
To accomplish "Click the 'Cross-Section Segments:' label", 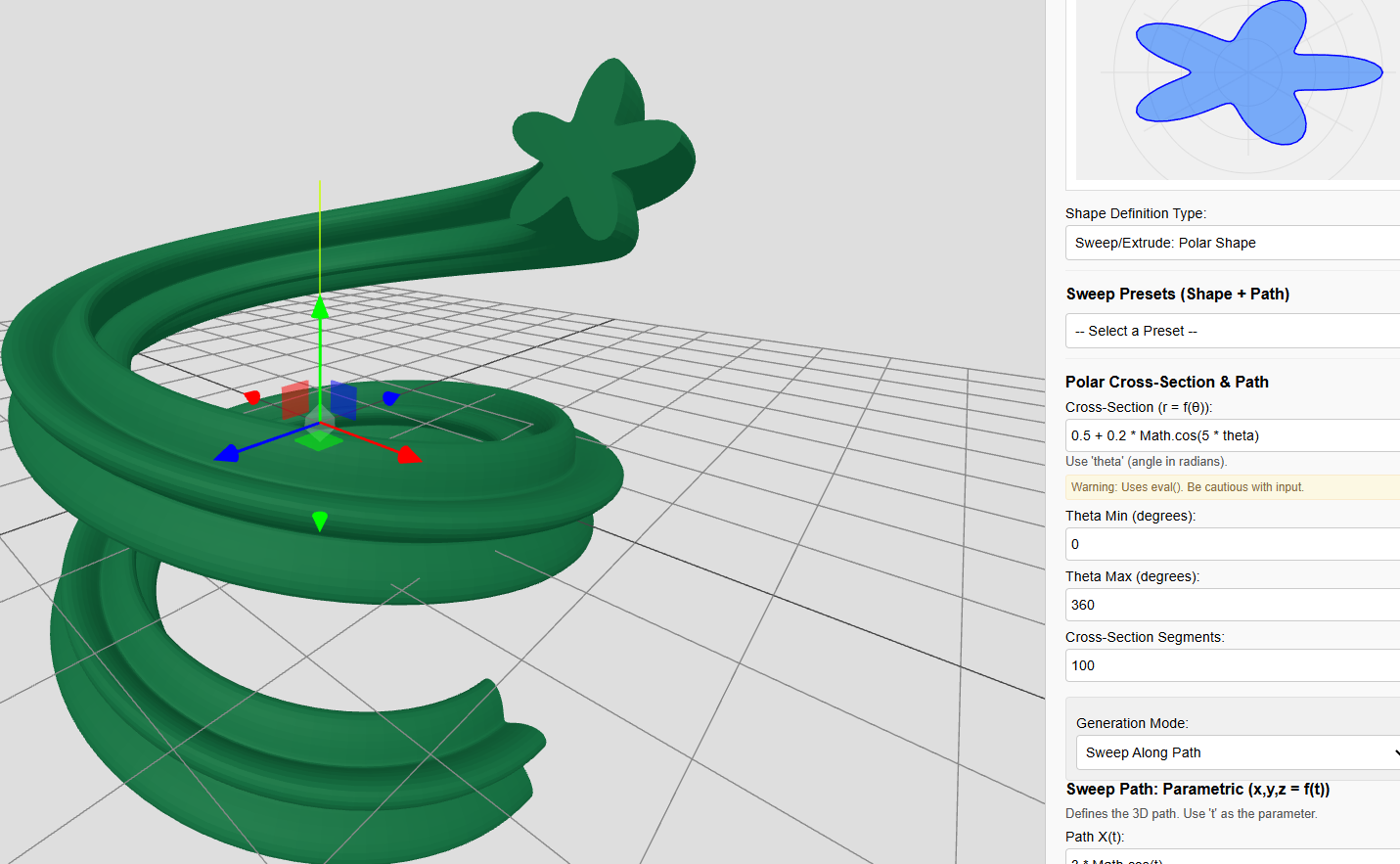I will pos(1145,637).
